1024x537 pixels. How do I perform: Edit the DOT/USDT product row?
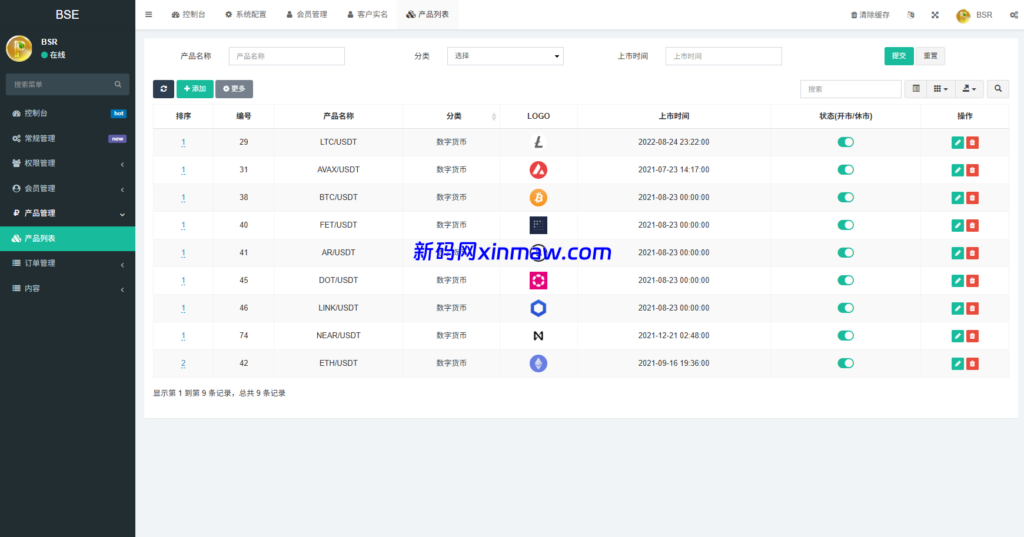(x=957, y=280)
